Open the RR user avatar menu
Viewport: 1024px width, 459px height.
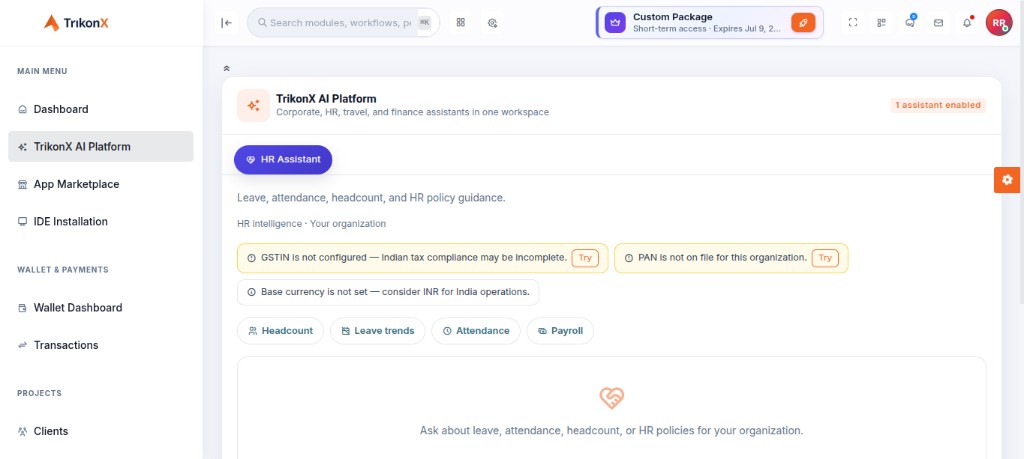[999, 23]
